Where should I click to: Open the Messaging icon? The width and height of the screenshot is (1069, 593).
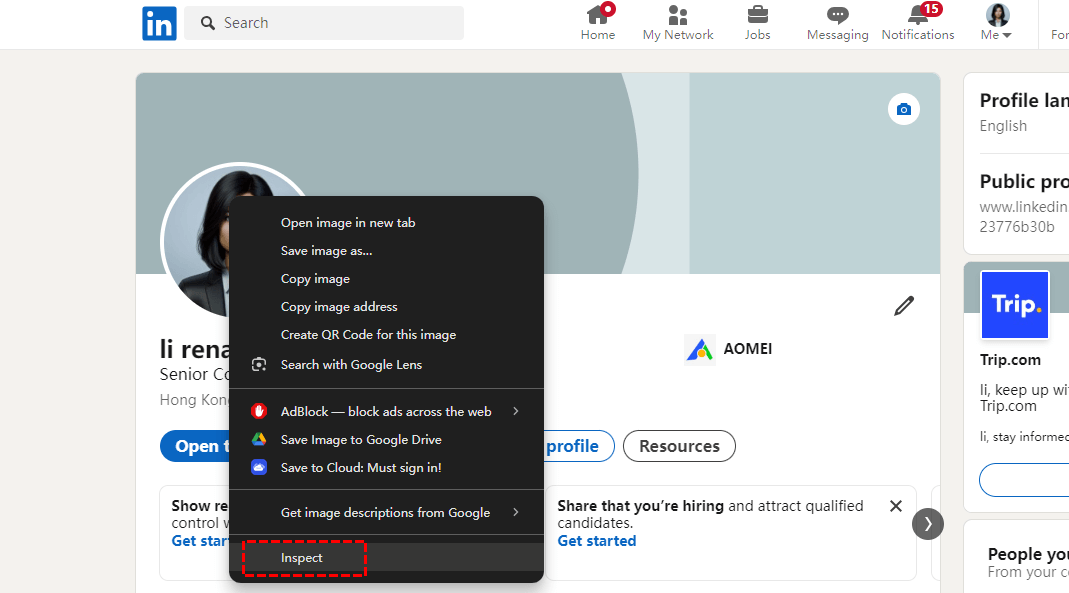(837, 15)
